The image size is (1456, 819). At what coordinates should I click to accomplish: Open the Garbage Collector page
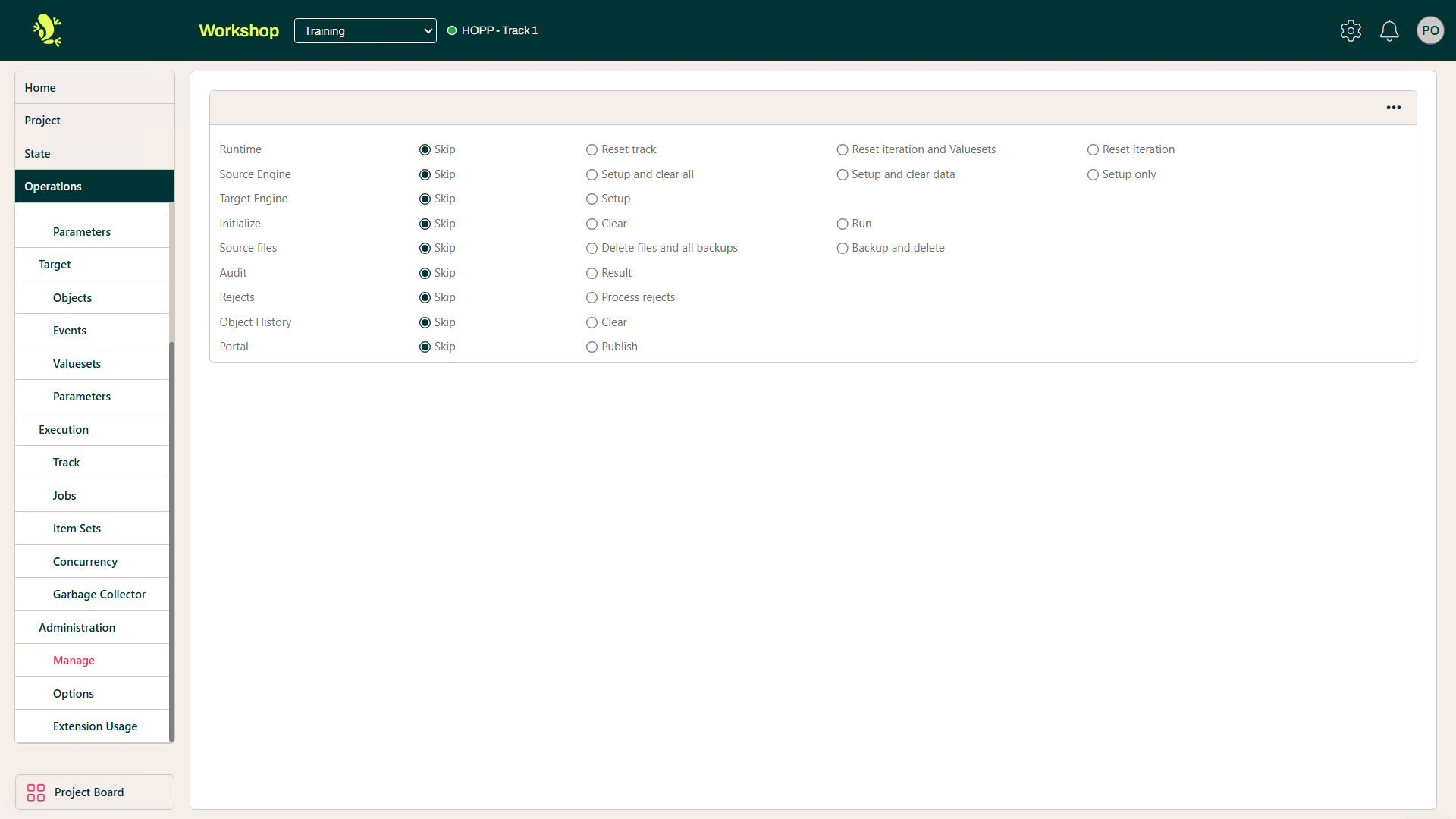coord(99,594)
